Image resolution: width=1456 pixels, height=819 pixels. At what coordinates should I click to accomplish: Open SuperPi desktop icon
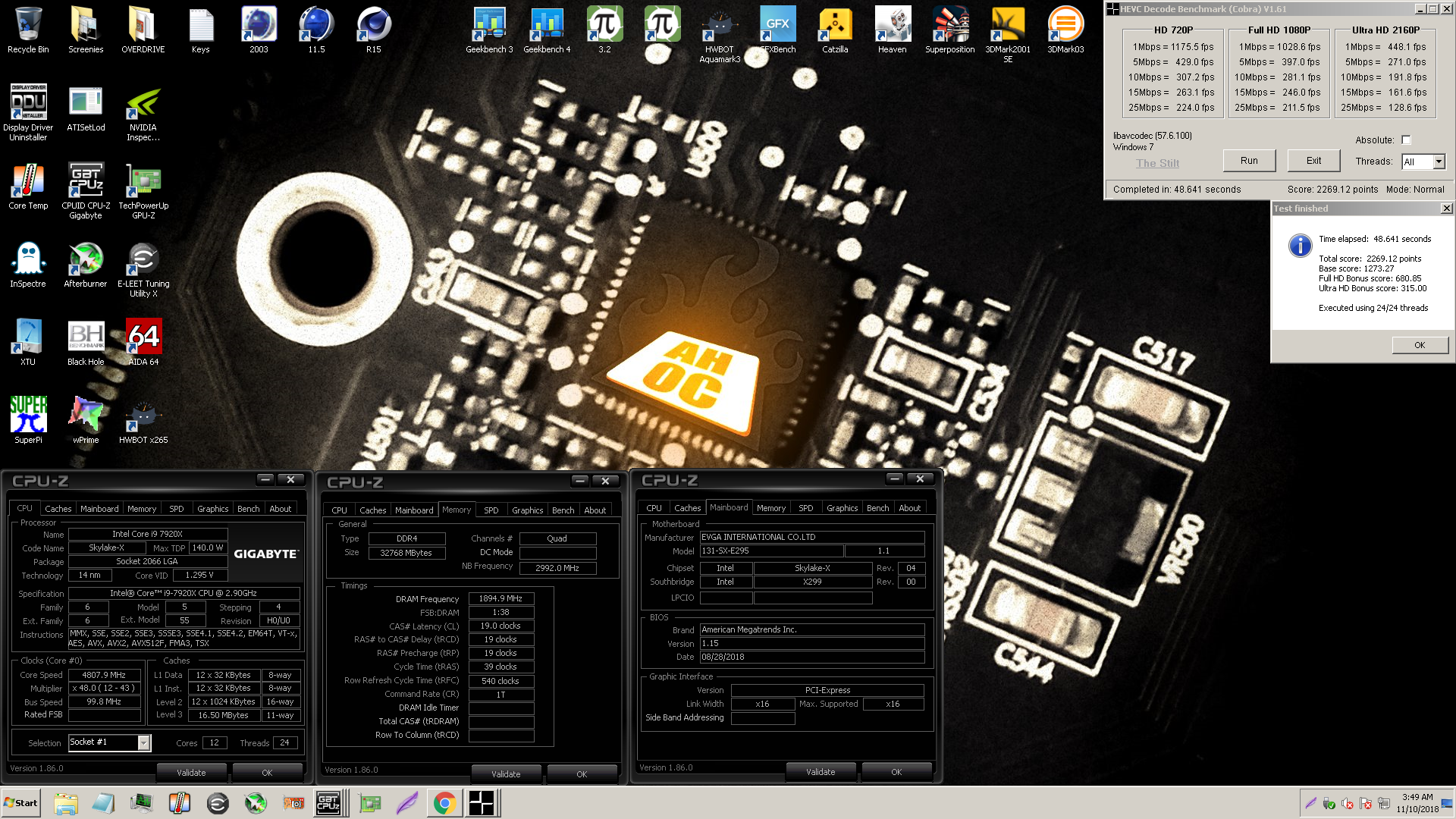(28, 420)
